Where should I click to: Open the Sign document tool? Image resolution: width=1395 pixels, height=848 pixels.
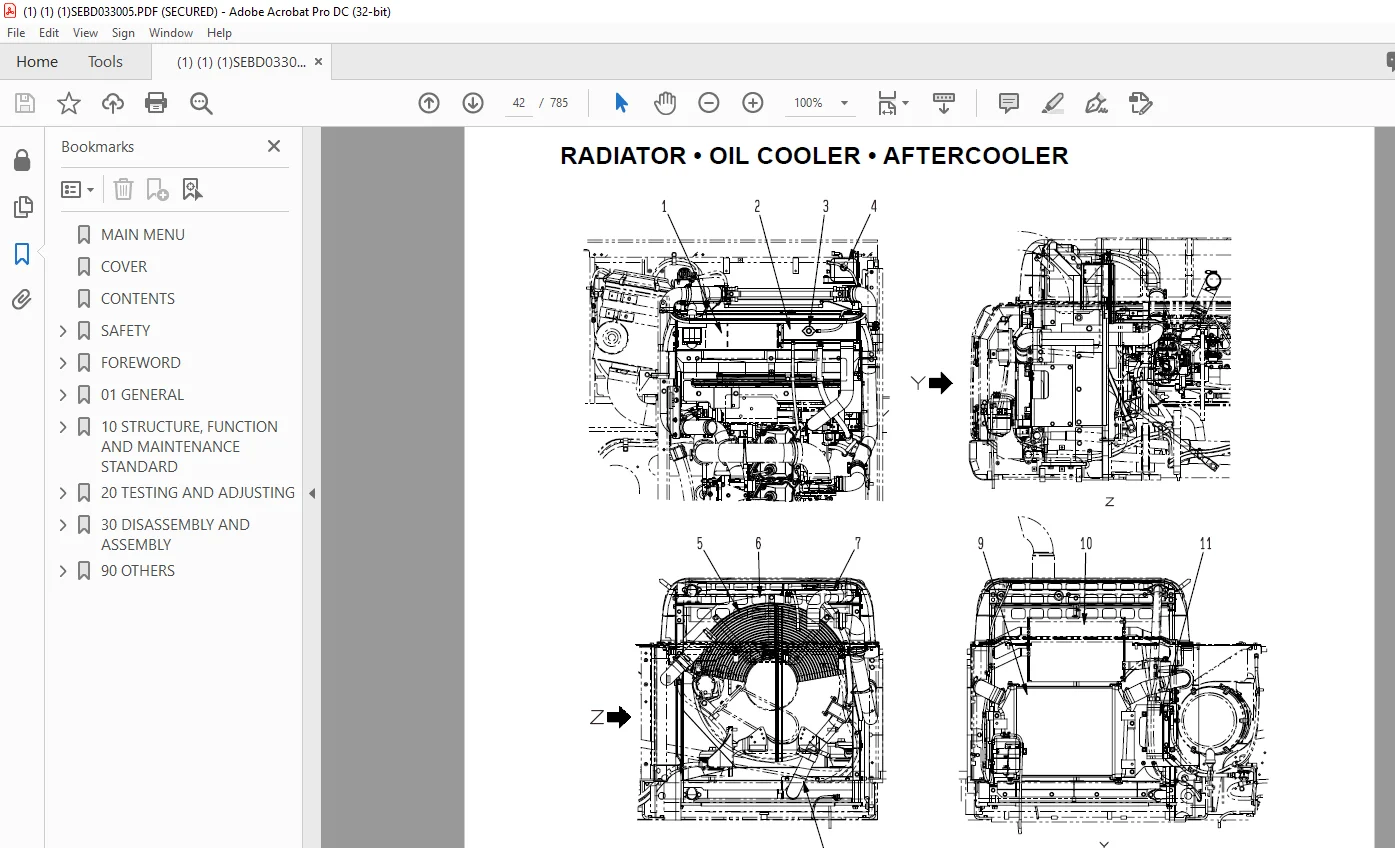click(x=1096, y=103)
